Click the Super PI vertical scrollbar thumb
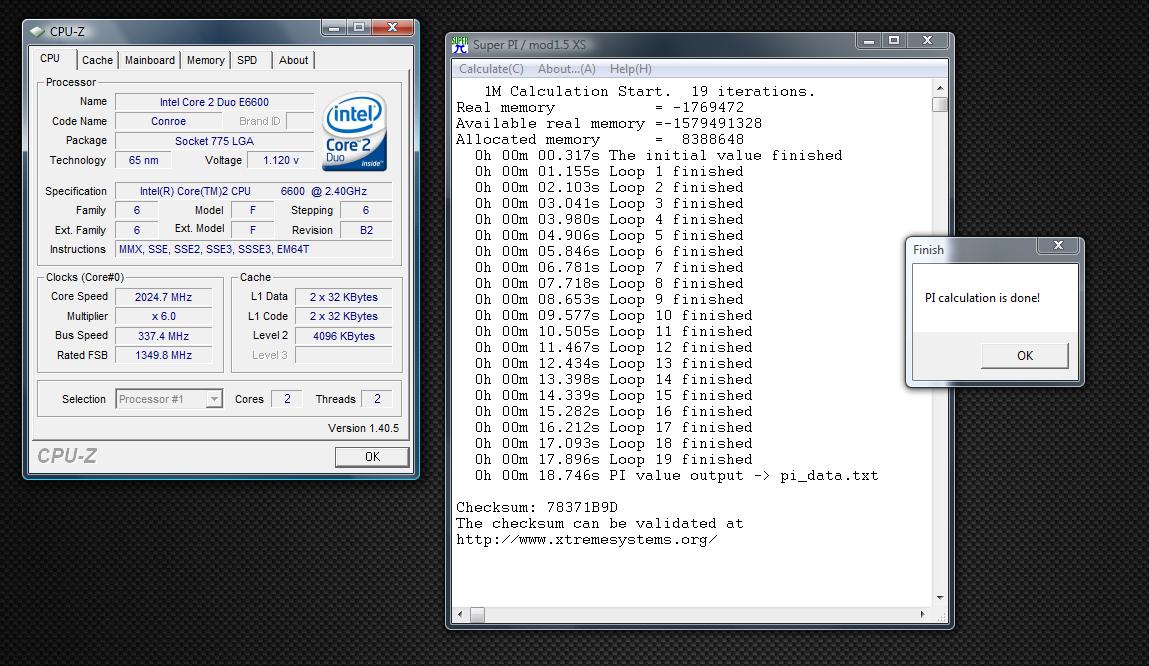 940,105
